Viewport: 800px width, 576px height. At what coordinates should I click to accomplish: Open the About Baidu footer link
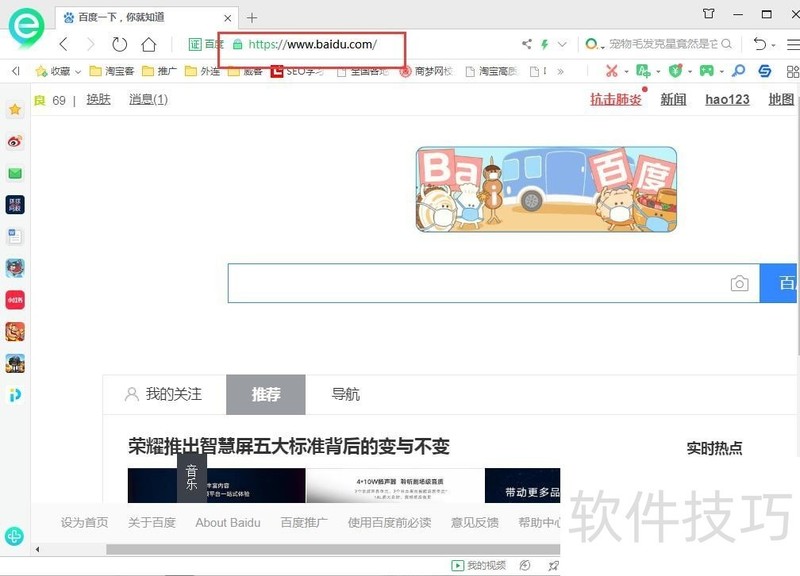tap(228, 522)
